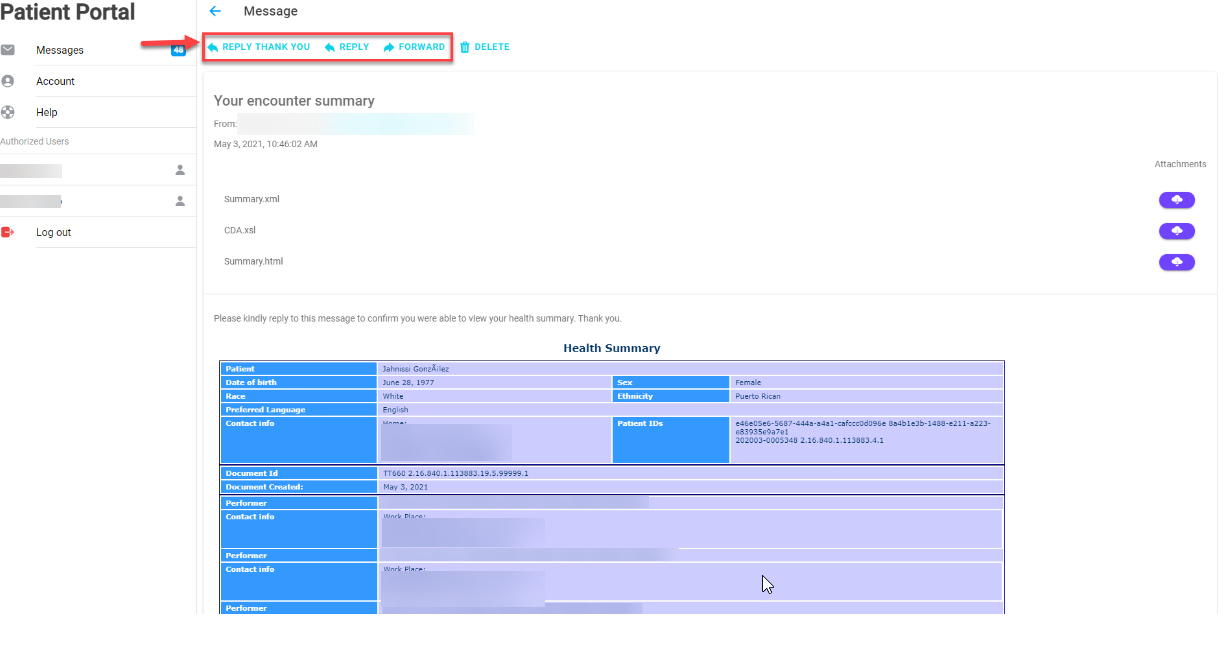
Task: Click the Date of birth value June 28, 1977
Action: point(409,382)
